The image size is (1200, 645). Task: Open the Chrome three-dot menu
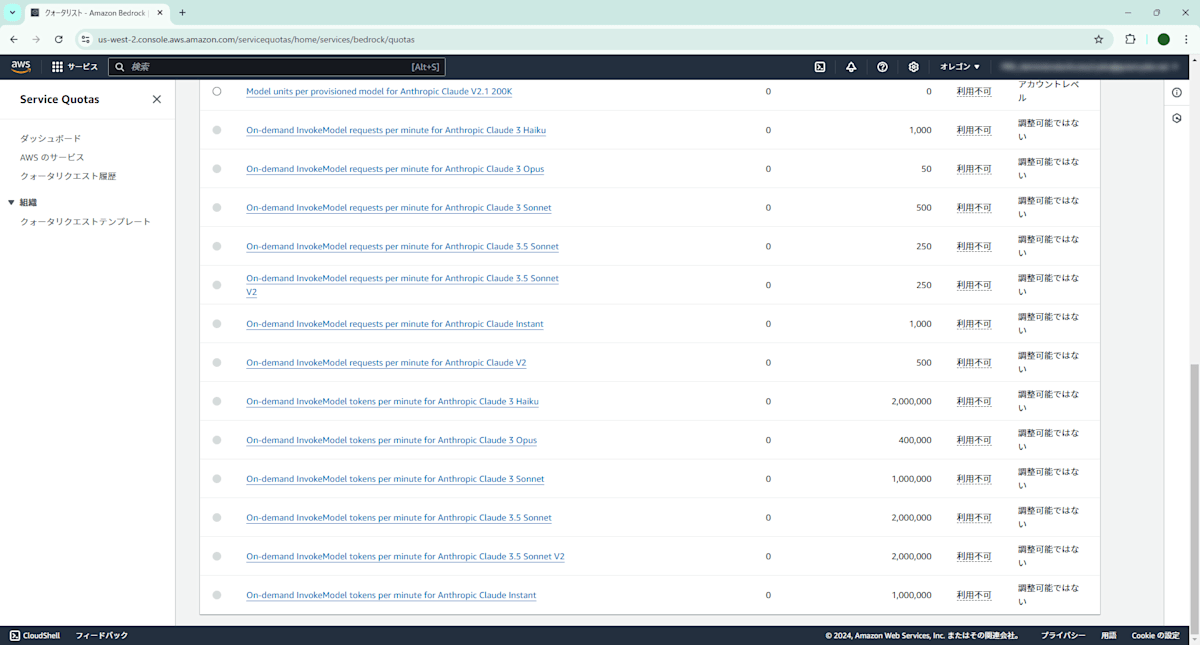(x=1186, y=39)
